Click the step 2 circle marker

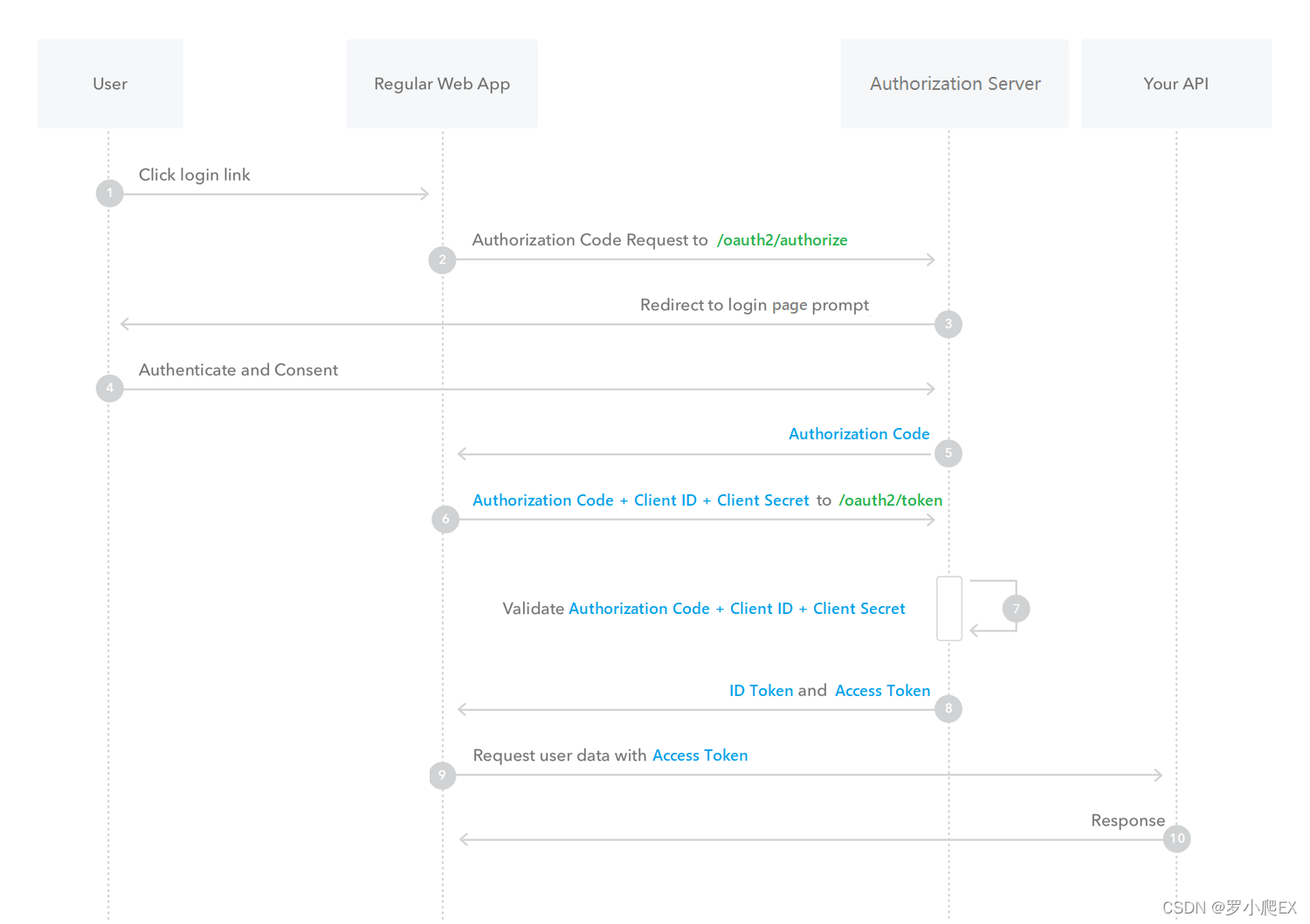point(442,259)
